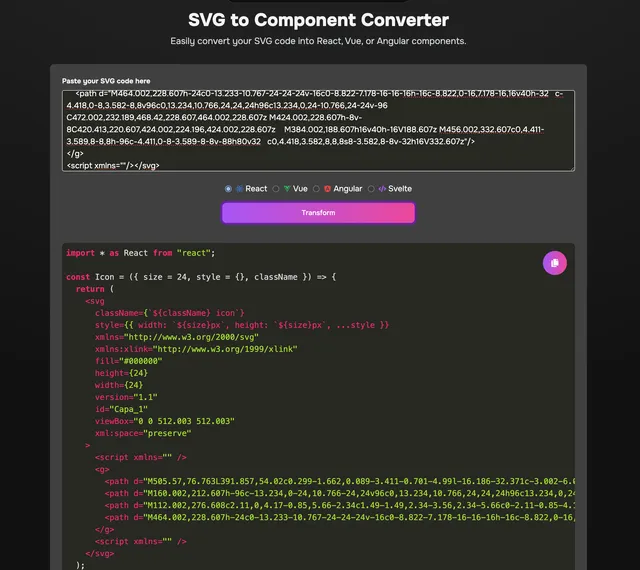Viewport: 640px width, 570px height.
Task: Select the Vue radio button
Action: tap(276, 189)
